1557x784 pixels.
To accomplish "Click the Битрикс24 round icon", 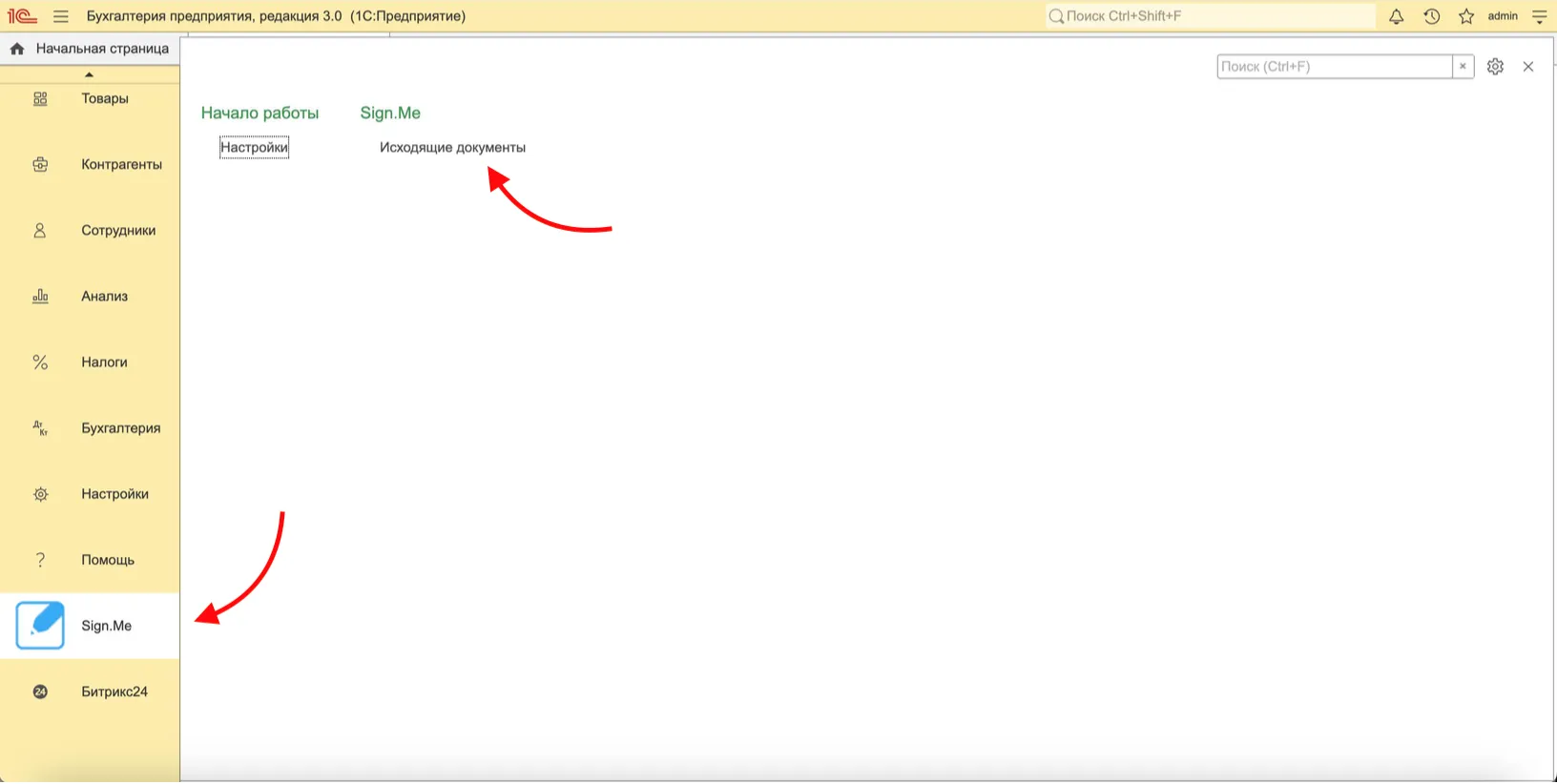I will pos(40,691).
